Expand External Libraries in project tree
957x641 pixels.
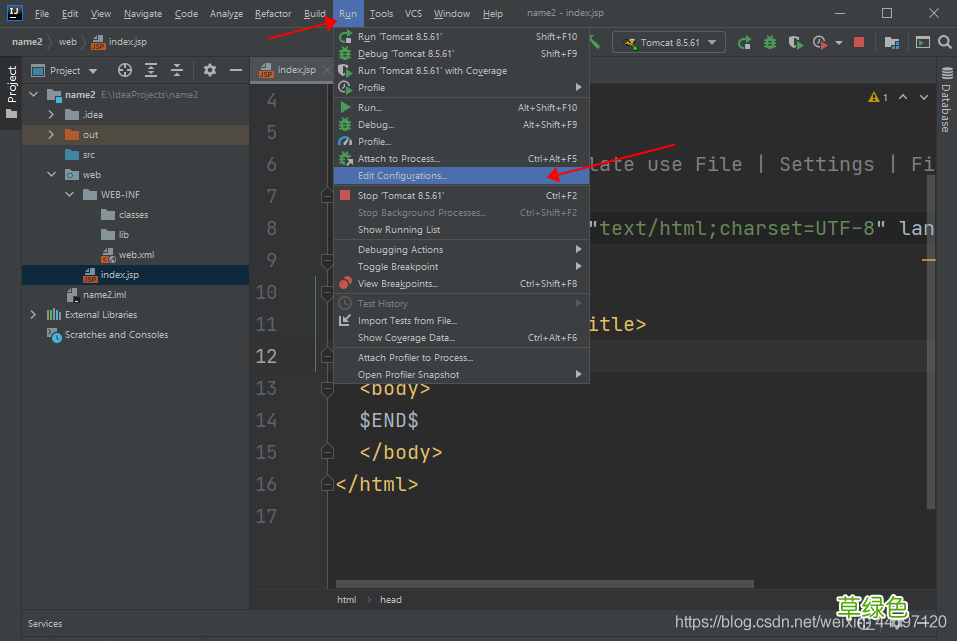(x=33, y=315)
